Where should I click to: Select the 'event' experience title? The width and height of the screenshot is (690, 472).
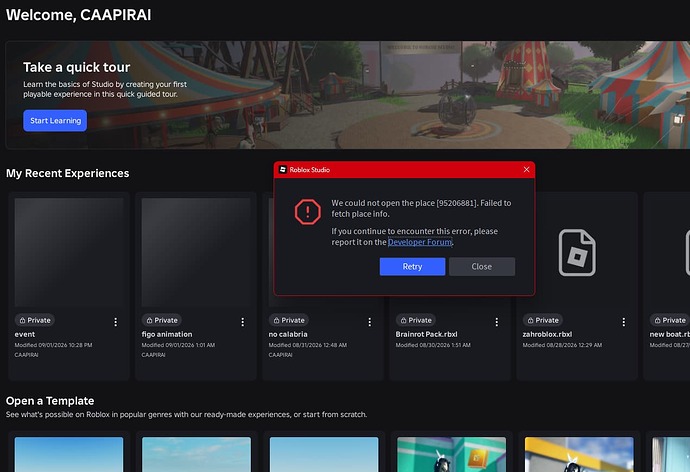coord(25,334)
